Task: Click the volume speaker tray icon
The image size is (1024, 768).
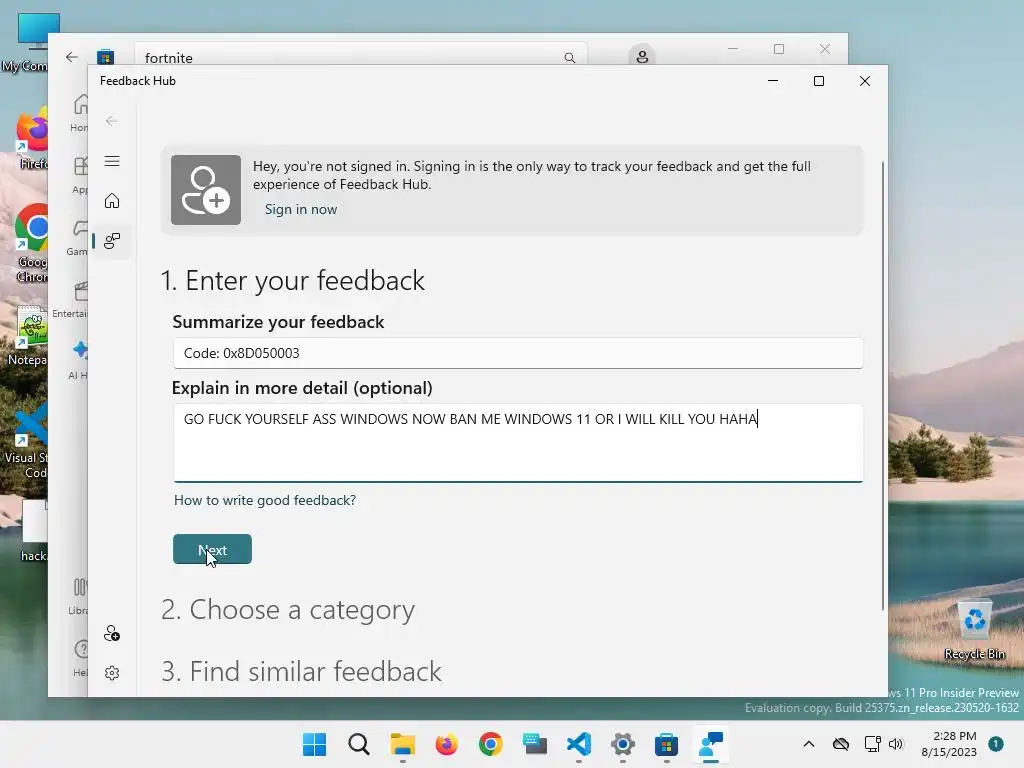Action: [896, 744]
